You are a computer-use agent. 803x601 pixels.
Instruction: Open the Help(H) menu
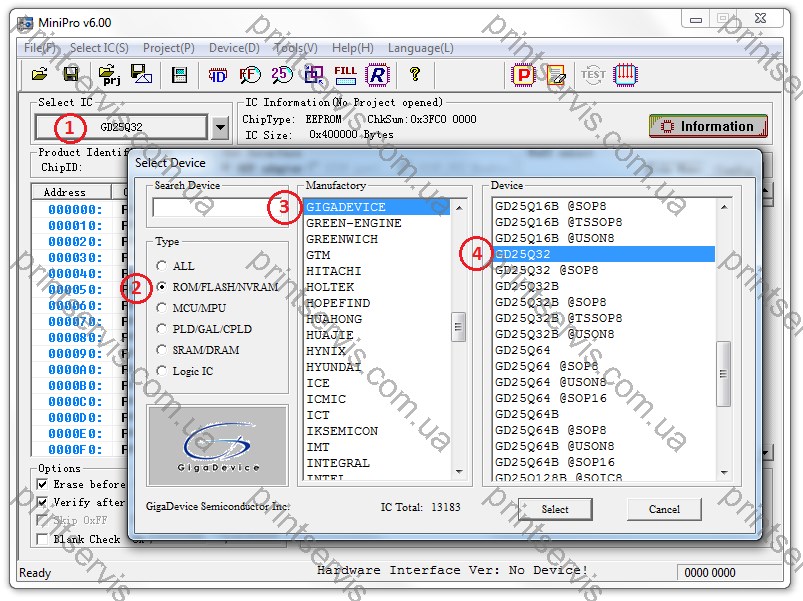[x=353, y=48]
